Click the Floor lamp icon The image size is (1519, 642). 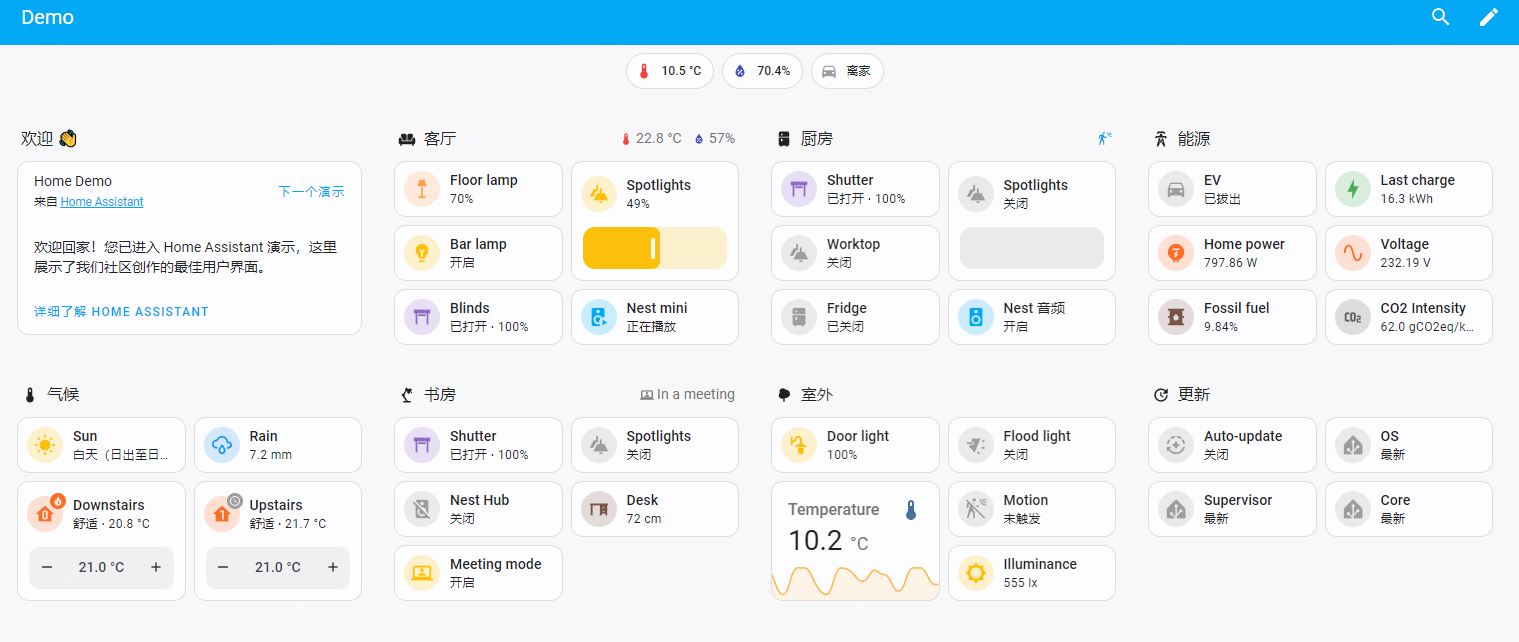(421, 189)
